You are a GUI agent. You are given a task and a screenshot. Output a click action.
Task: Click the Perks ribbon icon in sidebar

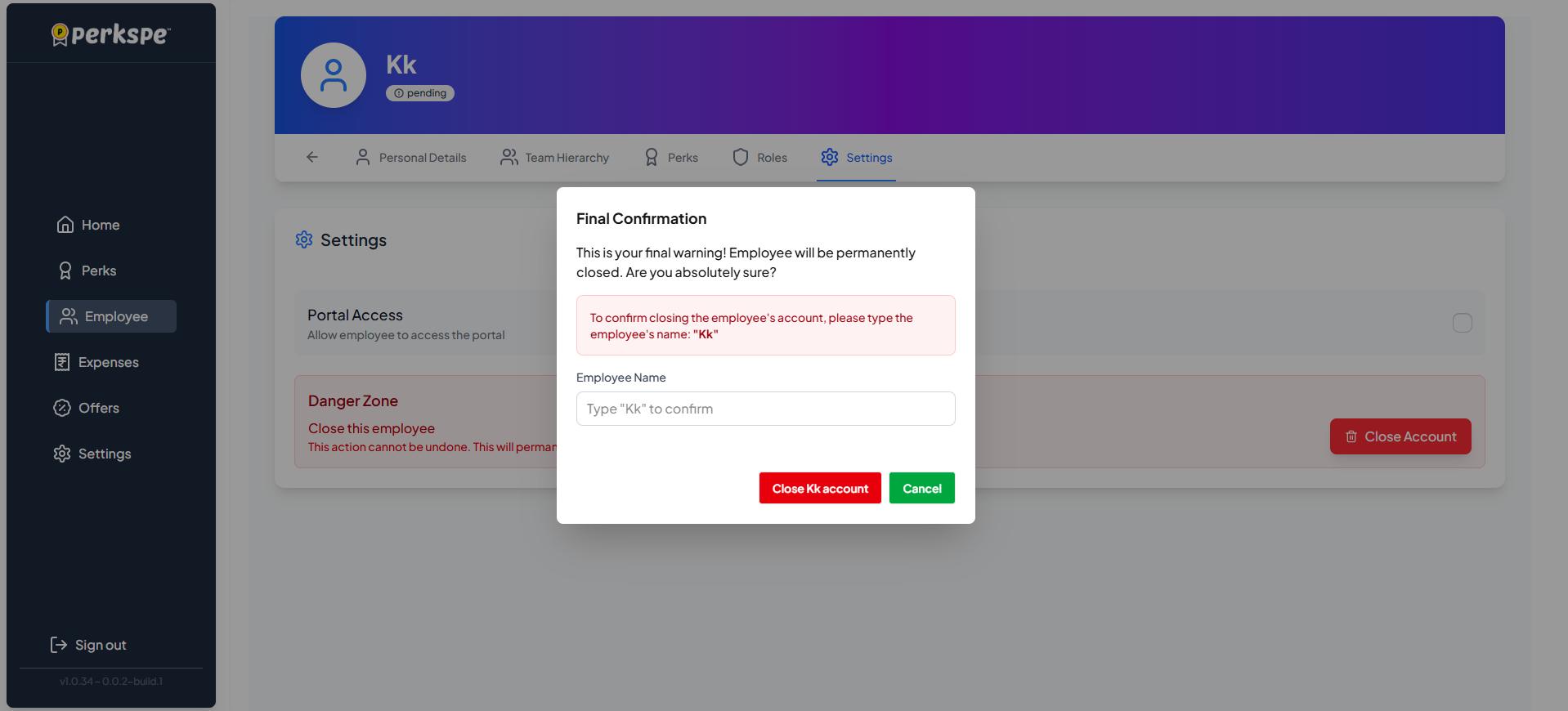click(x=65, y=271)
